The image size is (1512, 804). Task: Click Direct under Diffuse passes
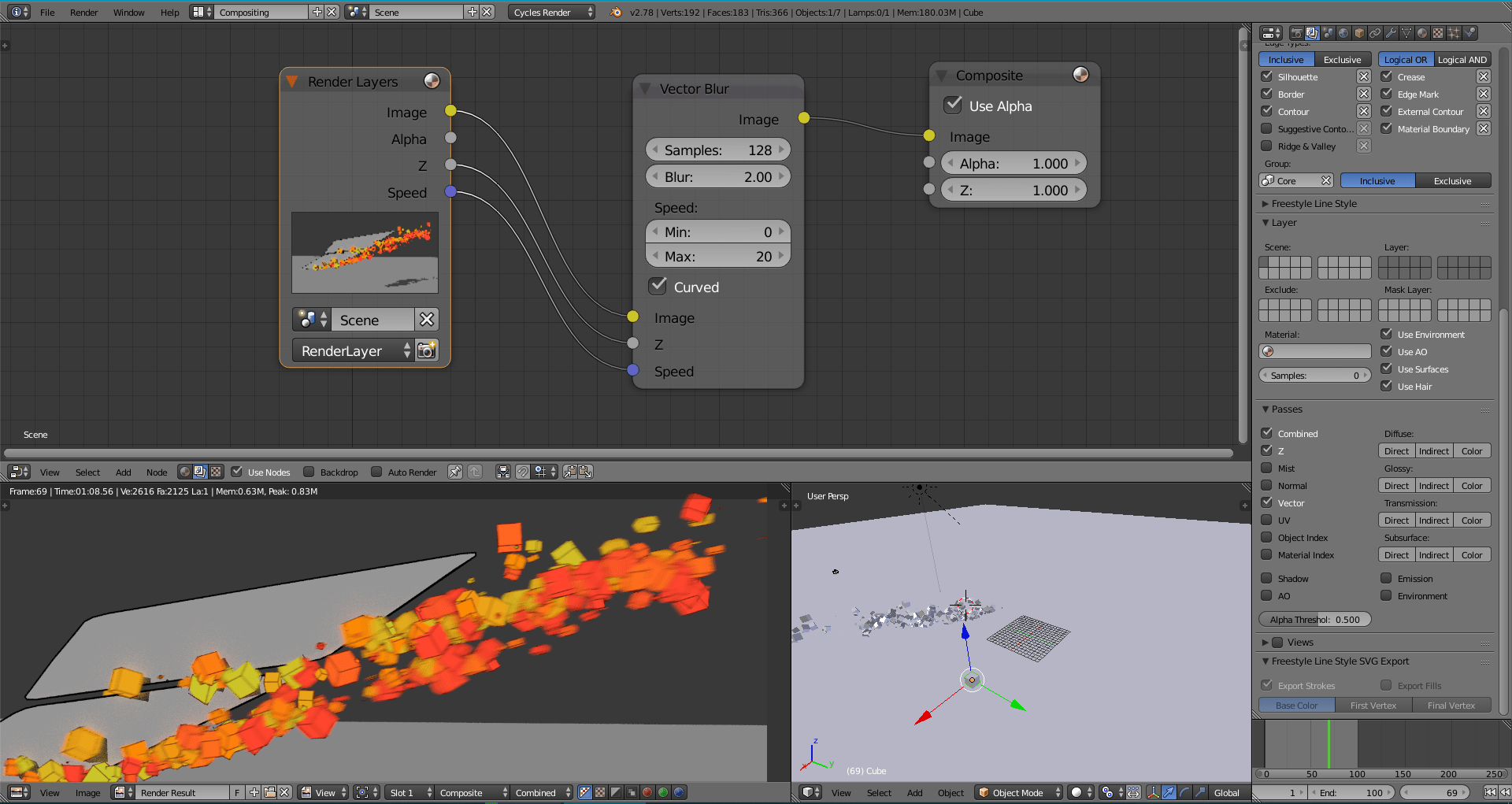[1395, 450]
